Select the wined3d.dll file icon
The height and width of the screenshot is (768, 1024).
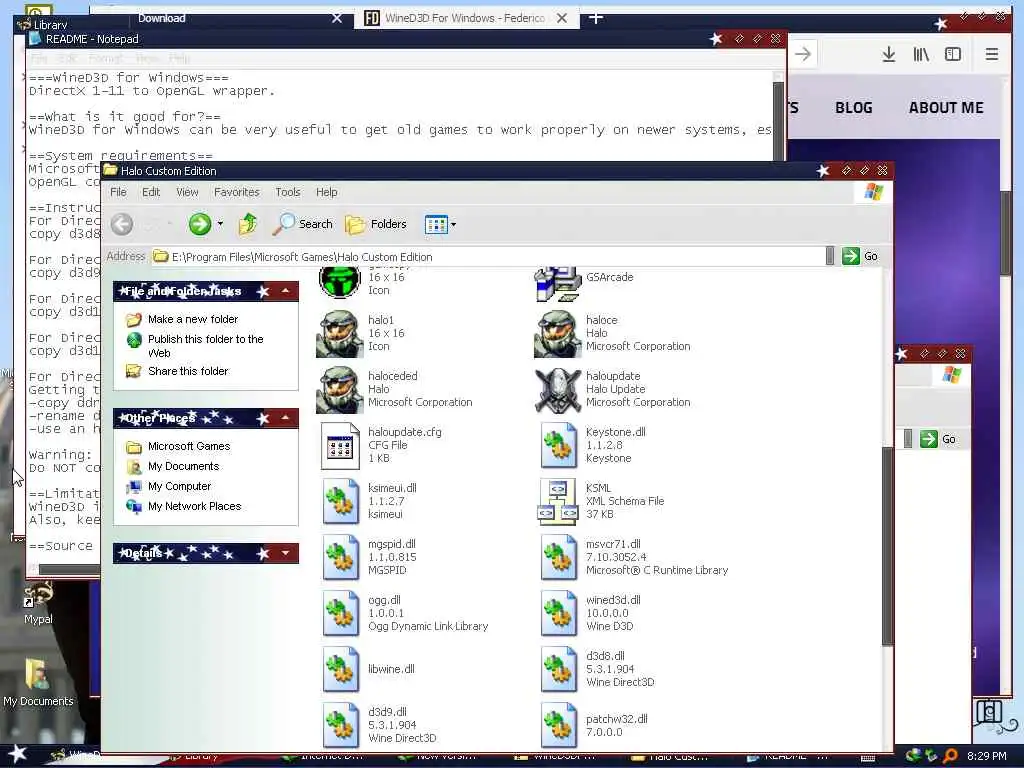[x=558, y=614]
